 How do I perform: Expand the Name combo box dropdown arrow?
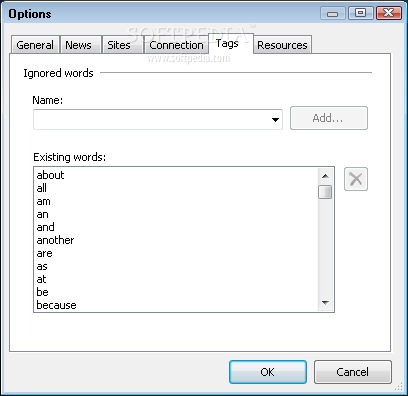(275, 120)
